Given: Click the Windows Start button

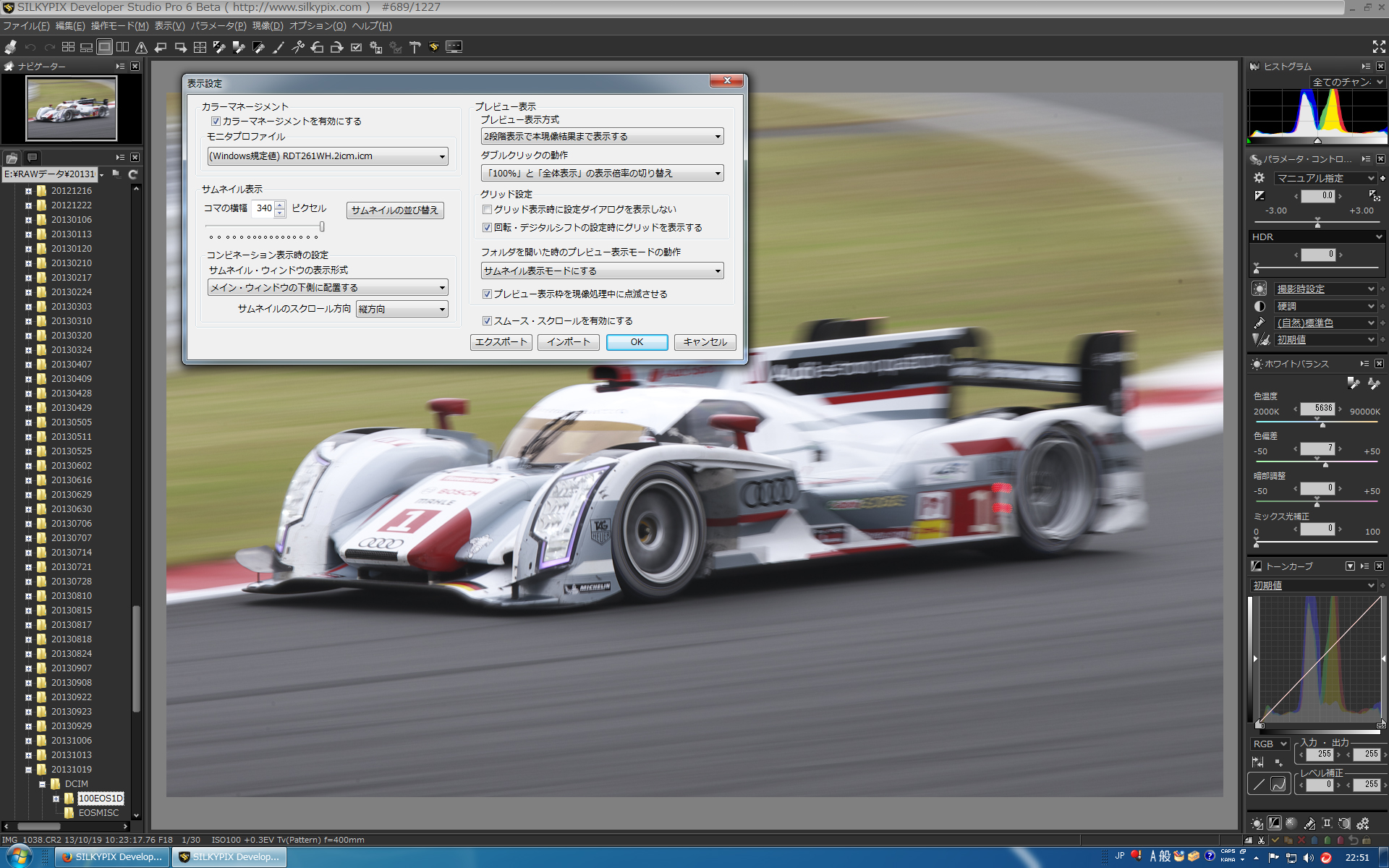Looking at the screenshot, I should [18, 857].
